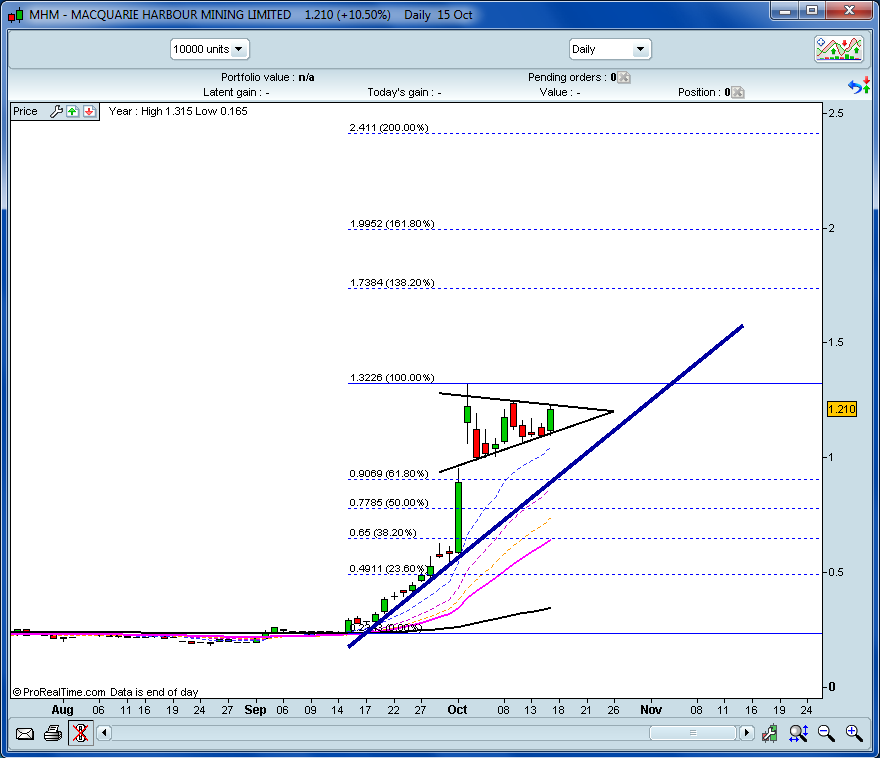
Task: Click the Position text label
Action: (704, 93)
